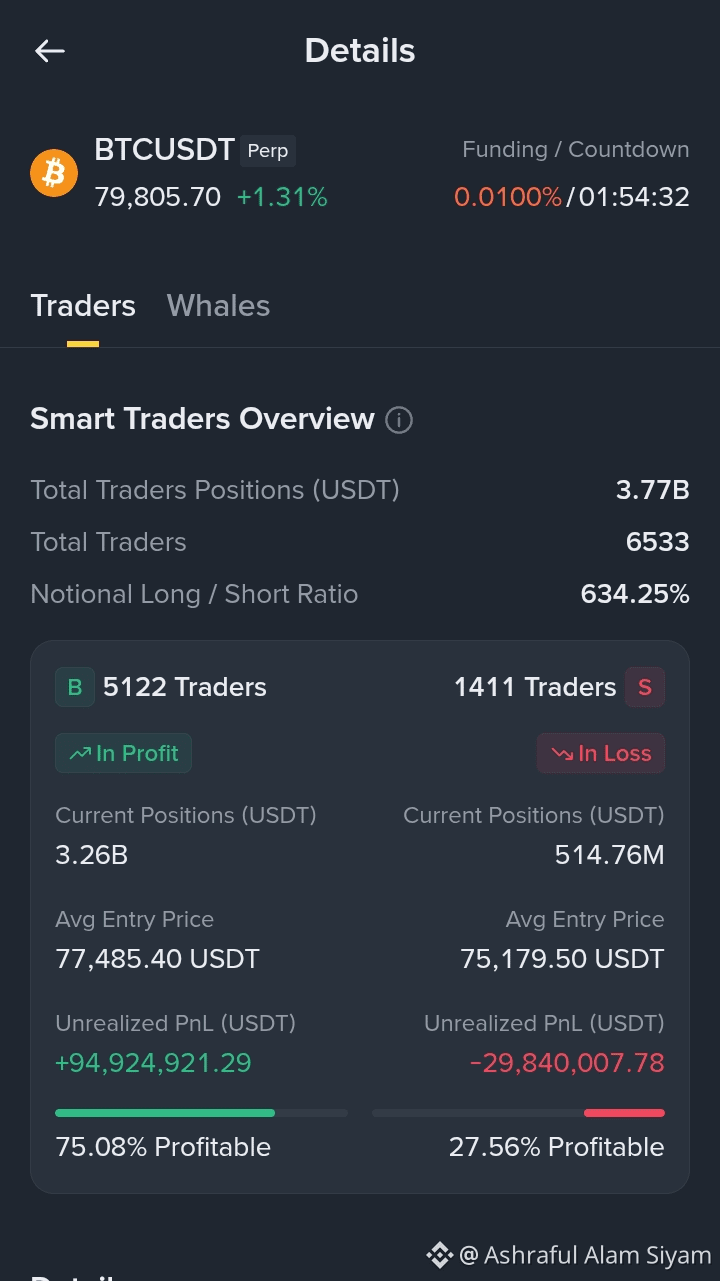Select the 5122 Traders long header
The image size is (720, 1281).
[x=185, y=687]
